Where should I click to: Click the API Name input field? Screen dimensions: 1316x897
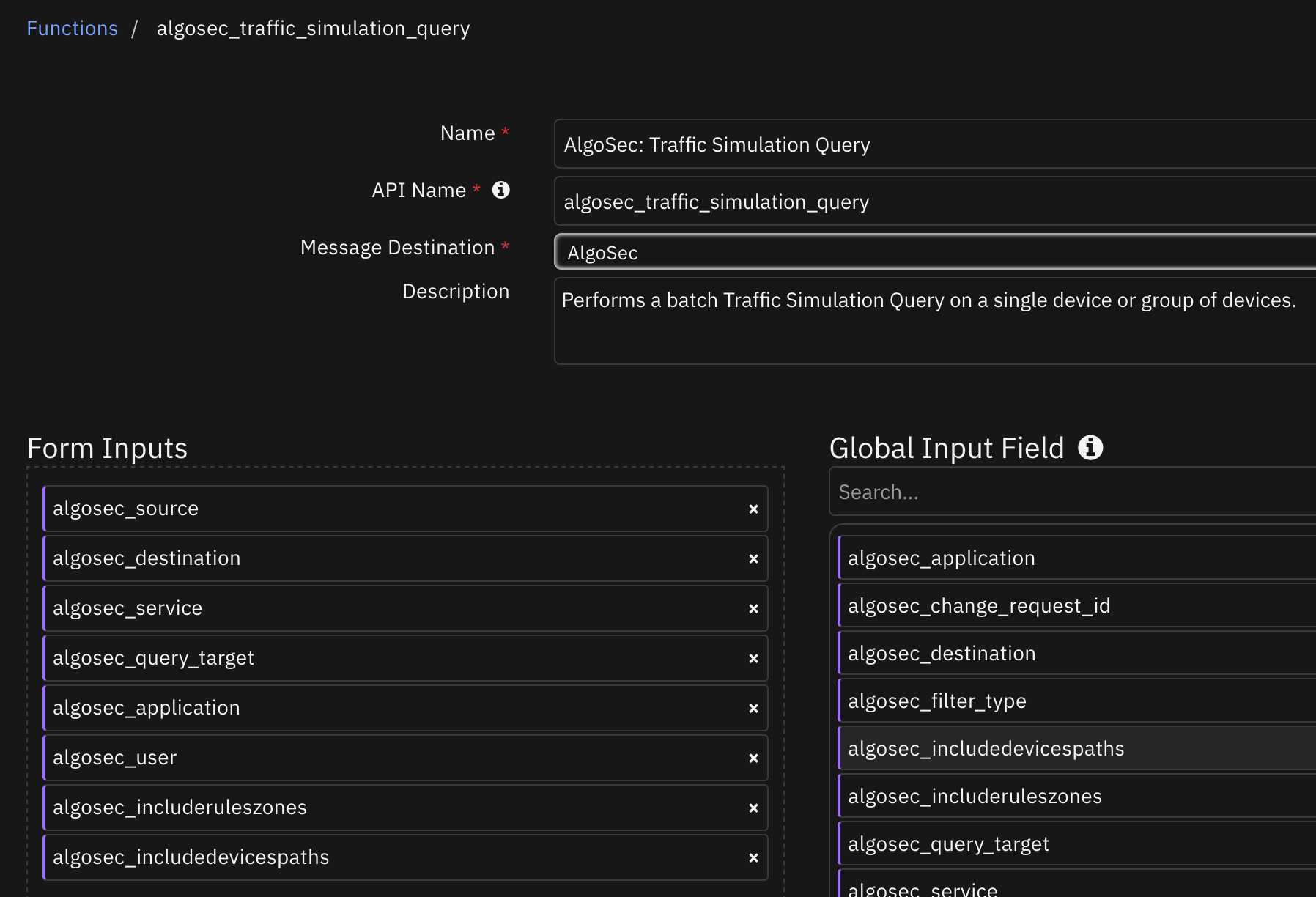click(935, 202)
